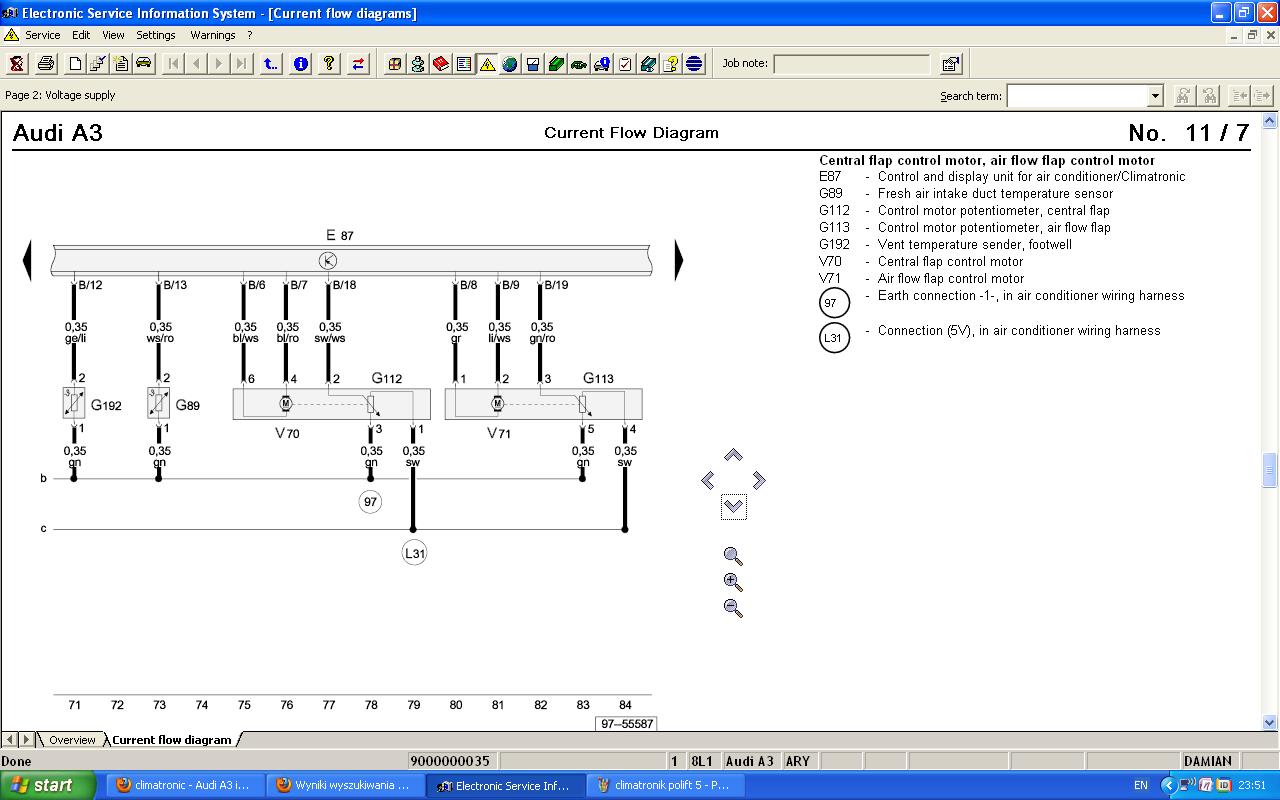Select the Current flow diagram tab

[171, 740]
